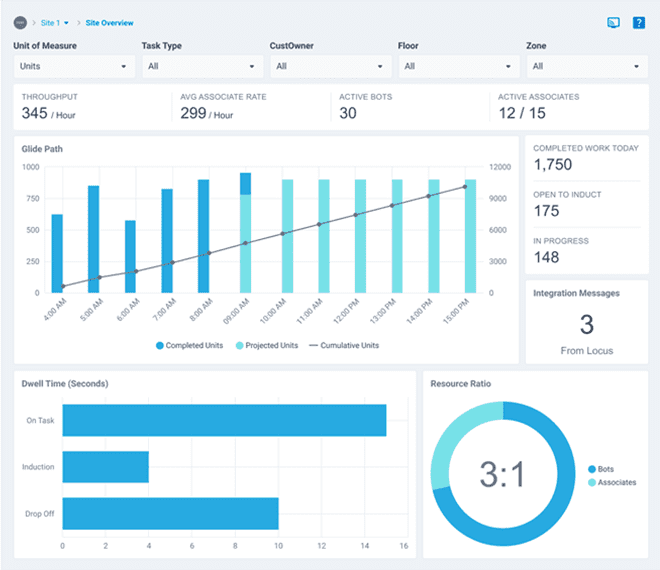Click the On Task dwell time bar
This screenshot has height=570, width=660.
[224, 421]
